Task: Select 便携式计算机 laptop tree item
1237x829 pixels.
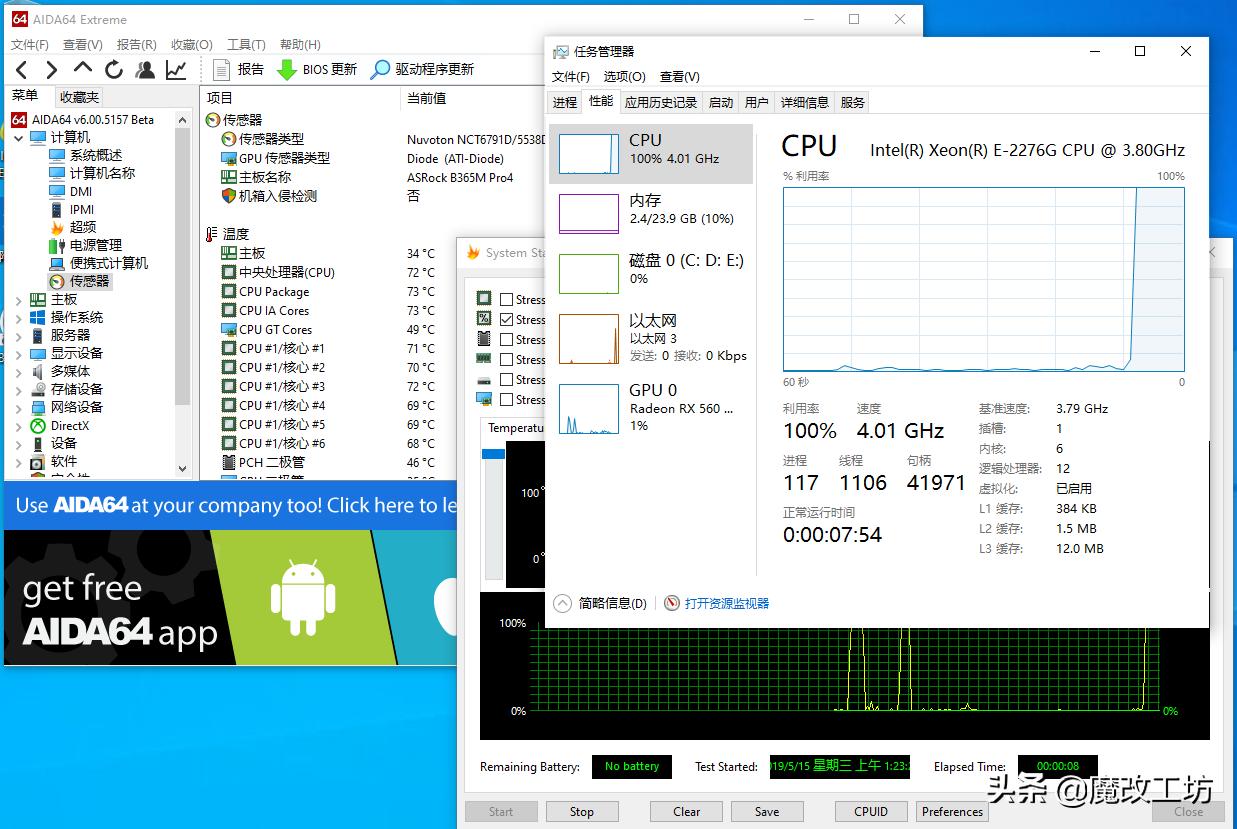Action: (x=98, y=263)
